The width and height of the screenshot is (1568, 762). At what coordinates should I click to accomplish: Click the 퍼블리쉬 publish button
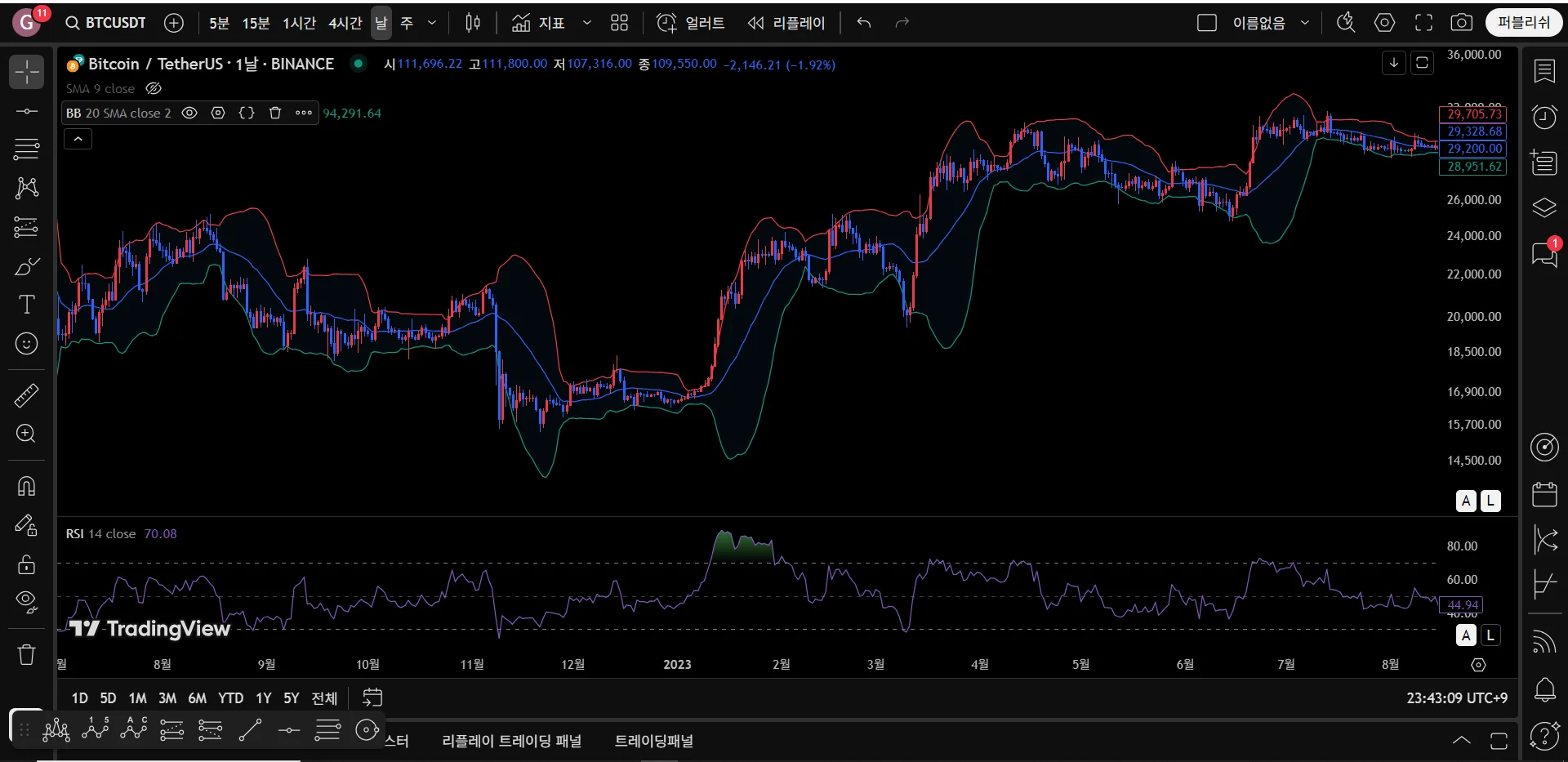tap(1523, 23)
